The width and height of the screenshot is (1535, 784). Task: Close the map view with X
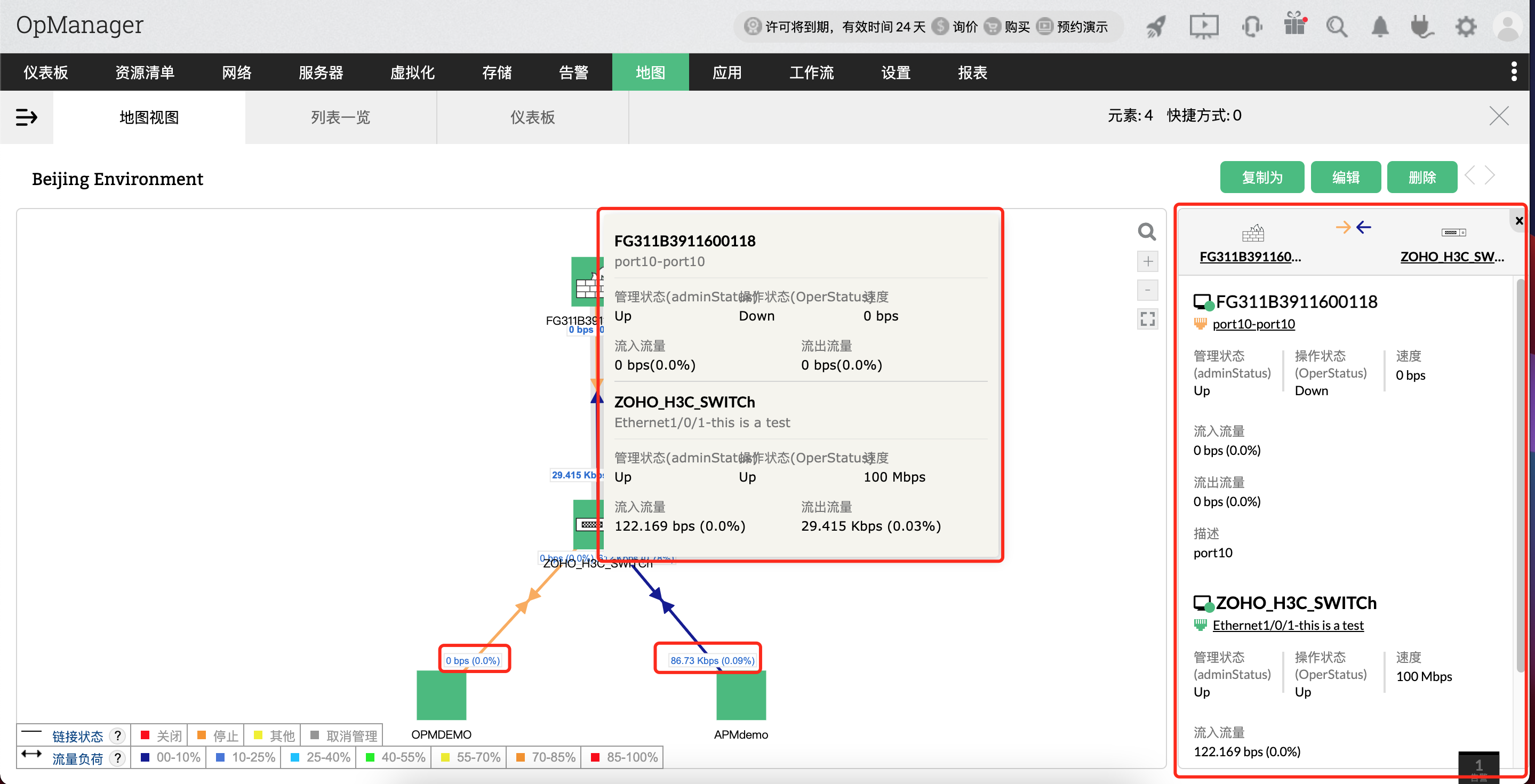pos(1499,116)
